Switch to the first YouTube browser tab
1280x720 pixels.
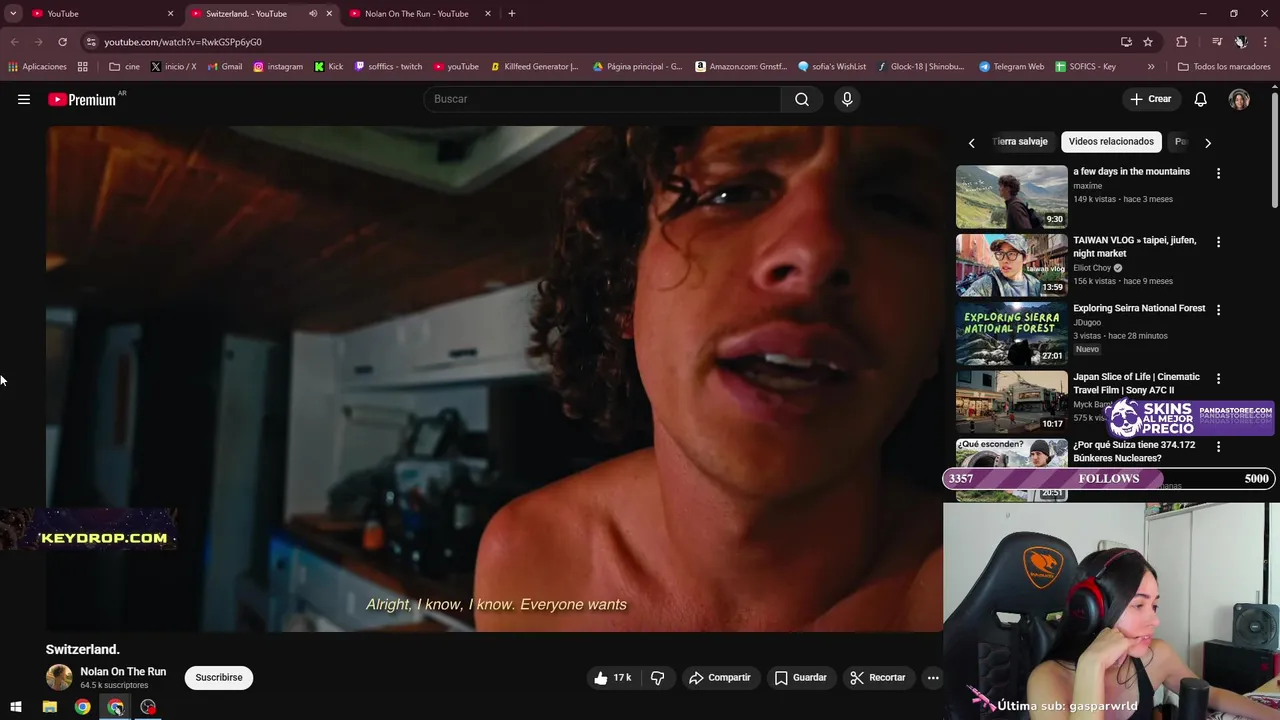[x=100, y=14]
